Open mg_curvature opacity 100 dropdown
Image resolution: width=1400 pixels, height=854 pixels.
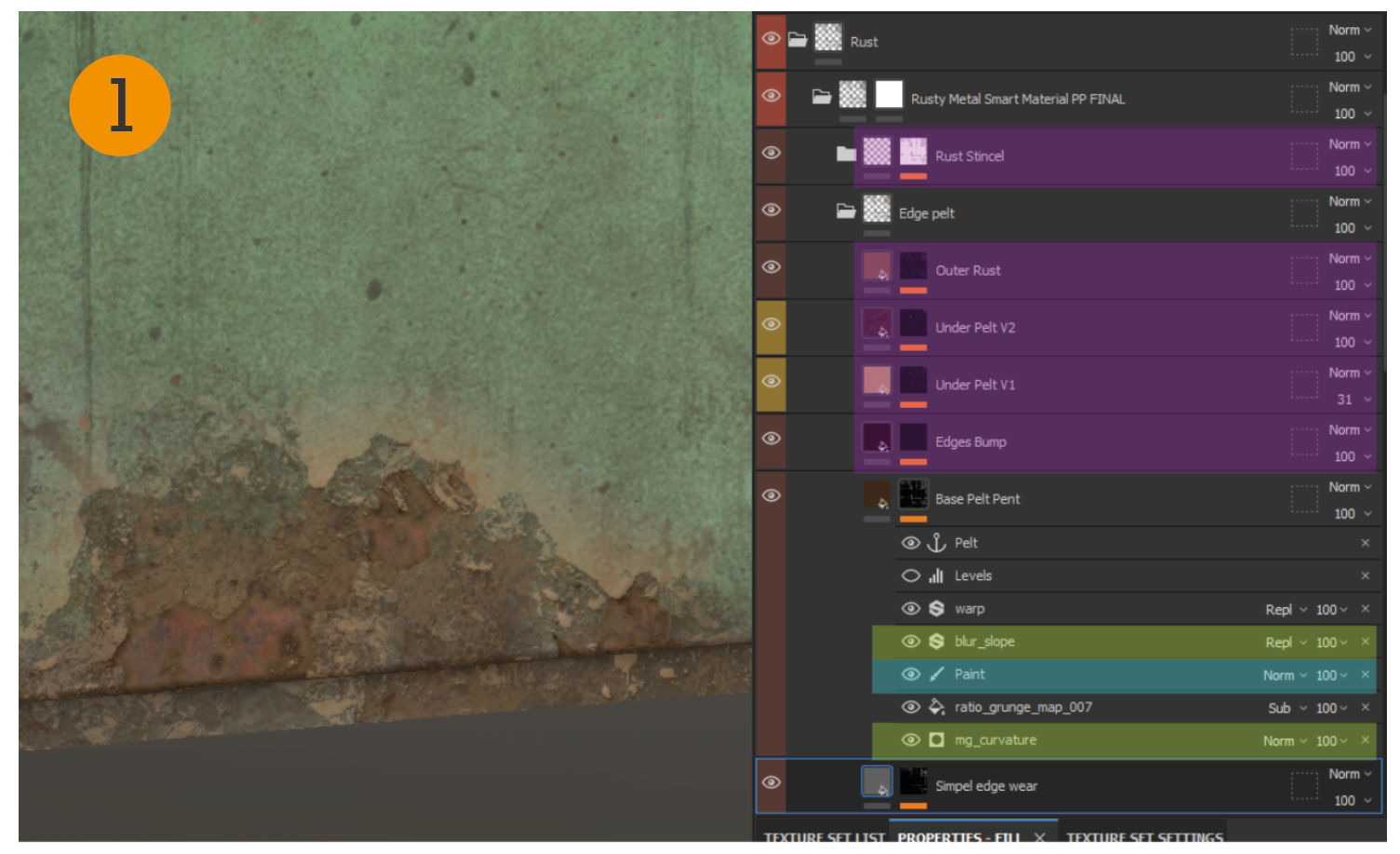[1331, 741]
